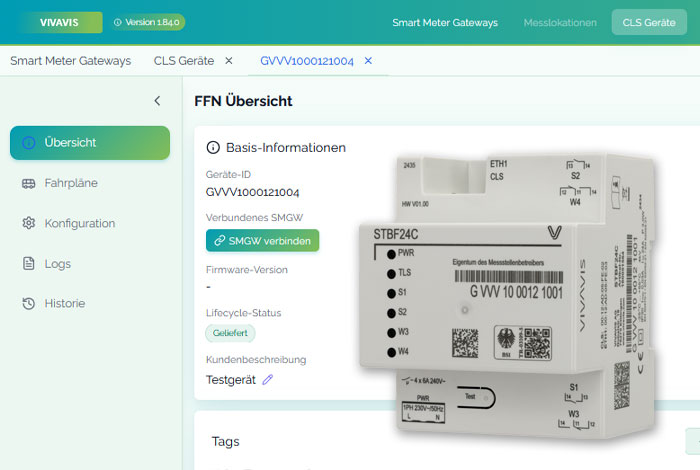Click the Geräte-ID value GVVV1000121004
The width and height of the screenshot is (700, 470).
pyautogui.click(x=252, y=192)
